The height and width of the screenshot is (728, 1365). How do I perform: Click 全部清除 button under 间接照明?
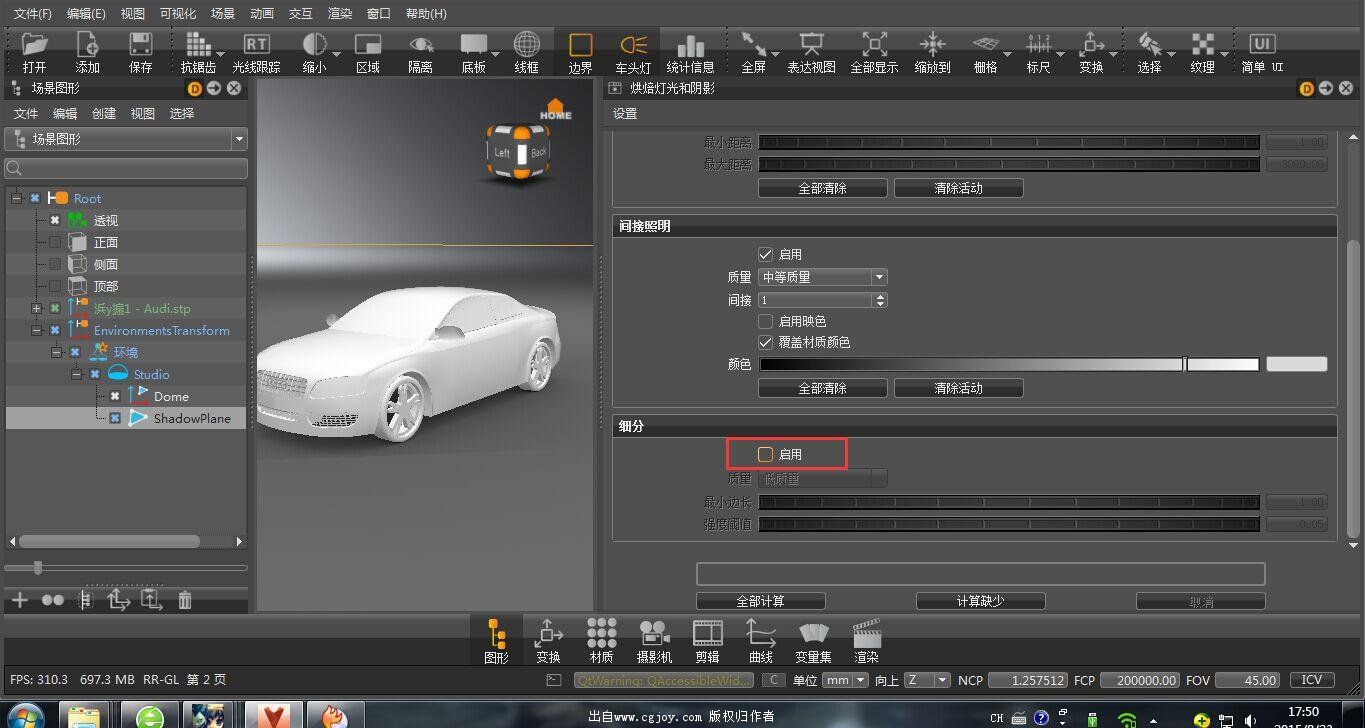point(822,388)
